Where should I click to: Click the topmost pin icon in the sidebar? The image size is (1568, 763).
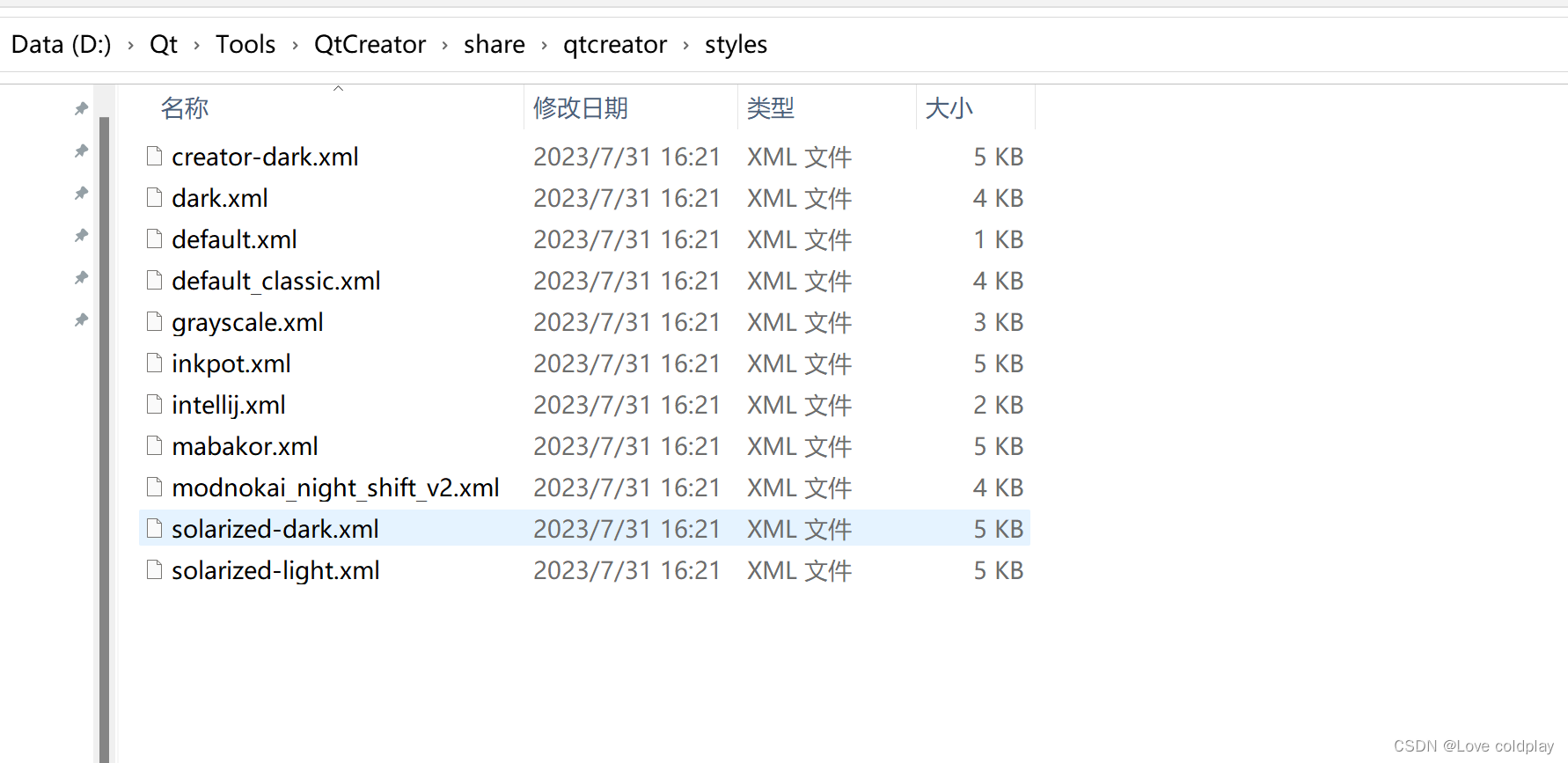(81, 108)
